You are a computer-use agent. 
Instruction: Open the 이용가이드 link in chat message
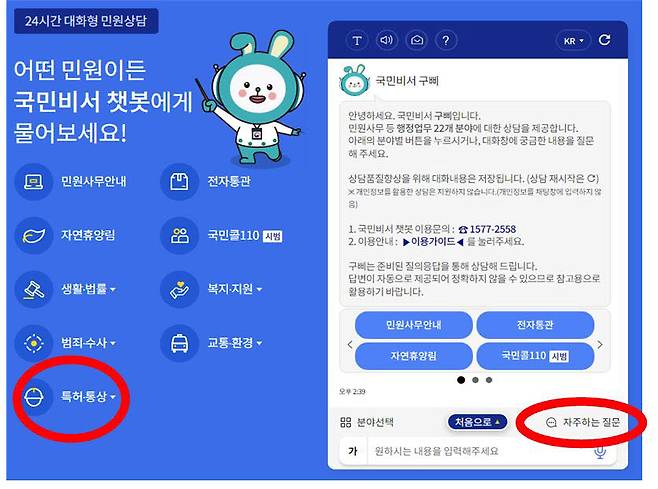433,242
